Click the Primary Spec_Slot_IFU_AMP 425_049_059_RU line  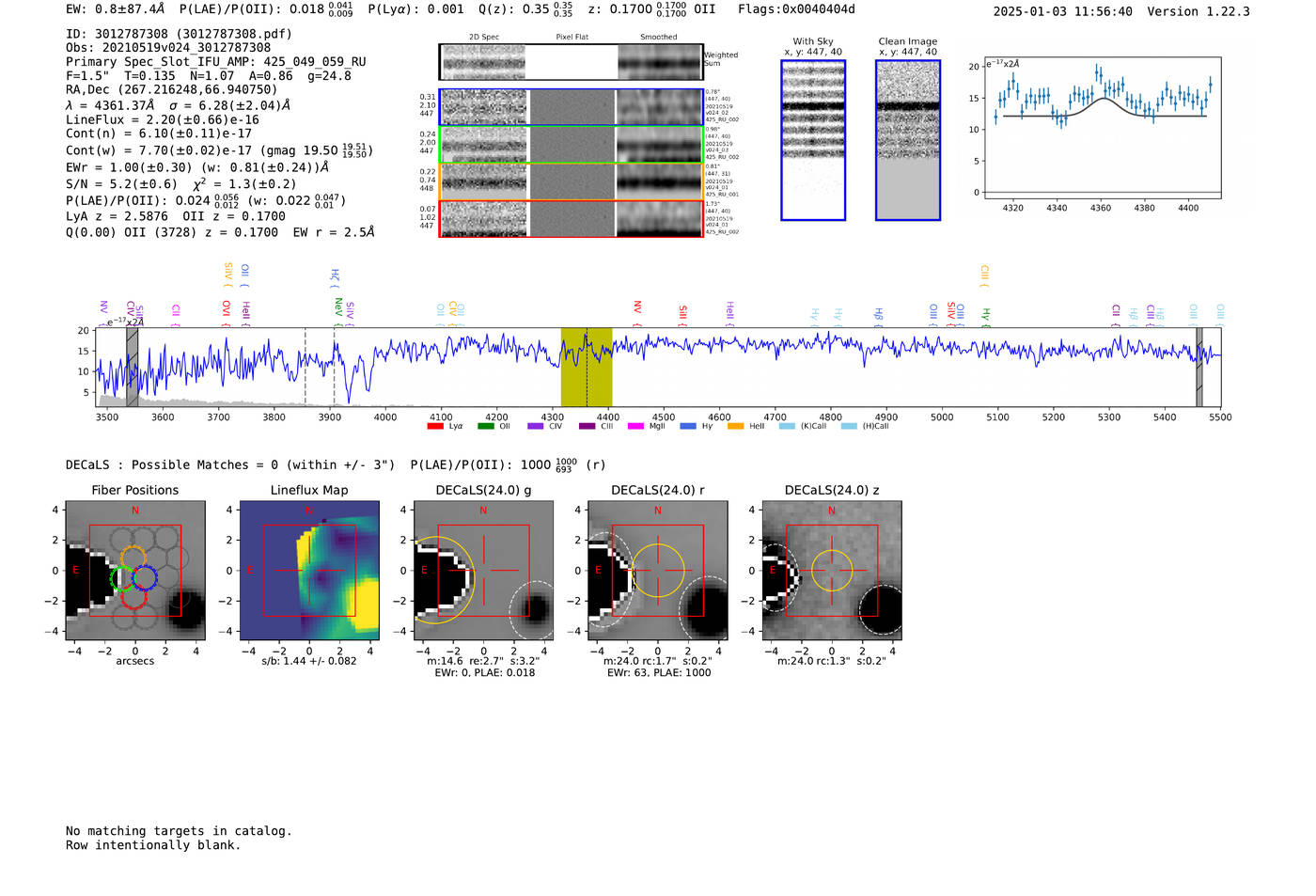point(216,62)
